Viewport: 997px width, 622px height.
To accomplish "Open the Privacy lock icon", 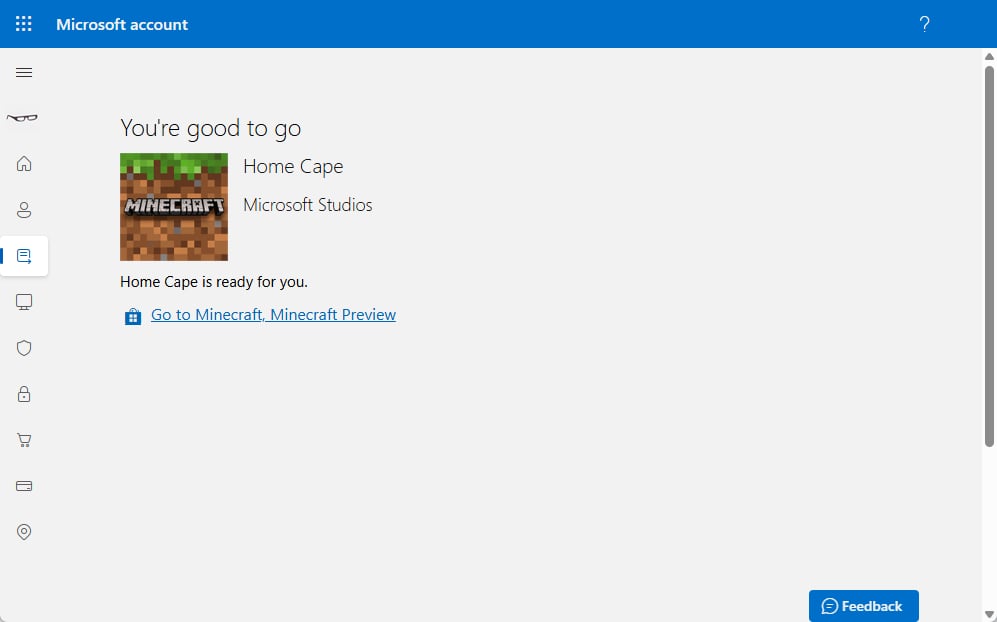I will coord(24,394).
